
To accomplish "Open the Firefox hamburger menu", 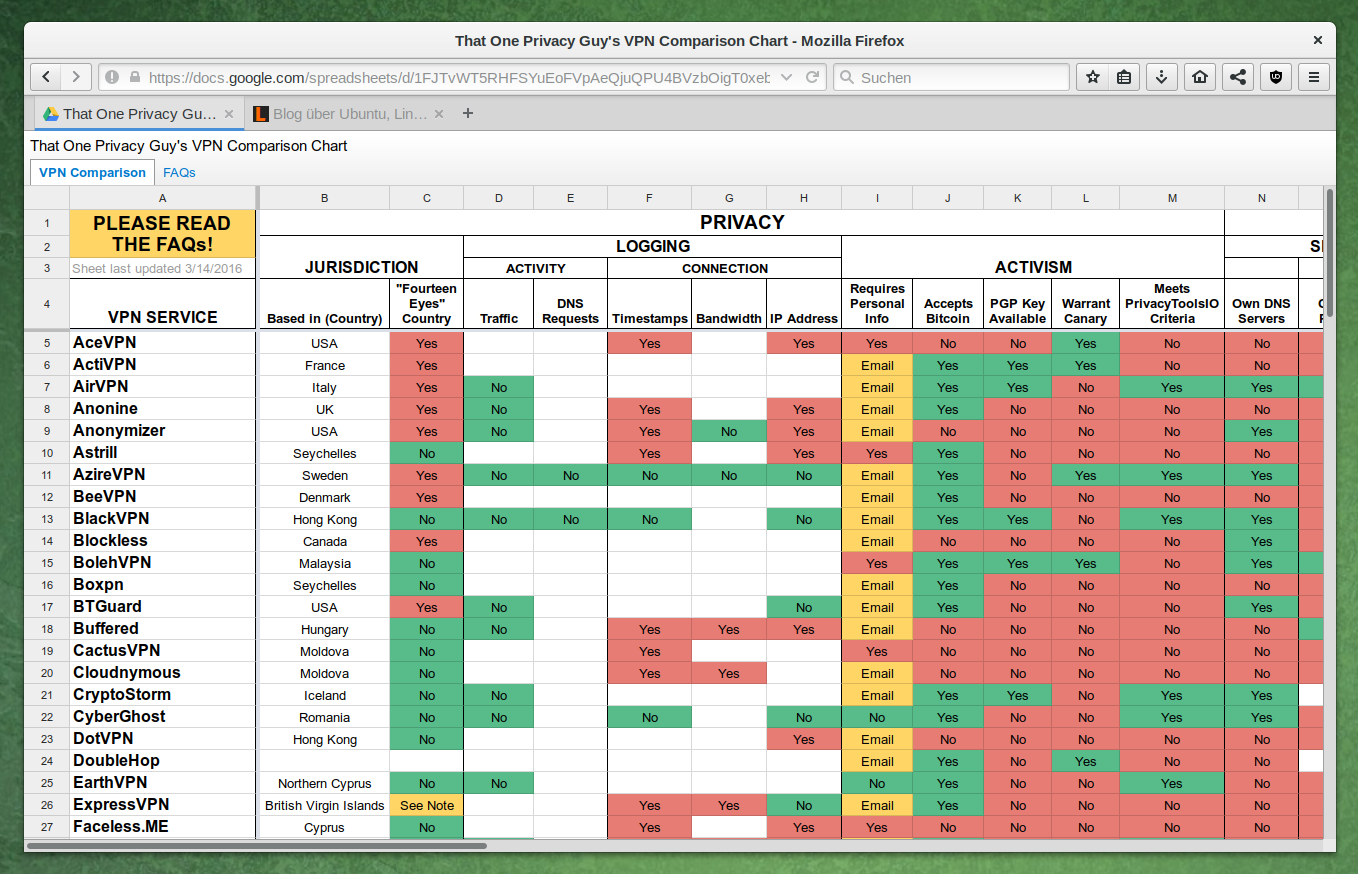I will tap(1315, 77).
